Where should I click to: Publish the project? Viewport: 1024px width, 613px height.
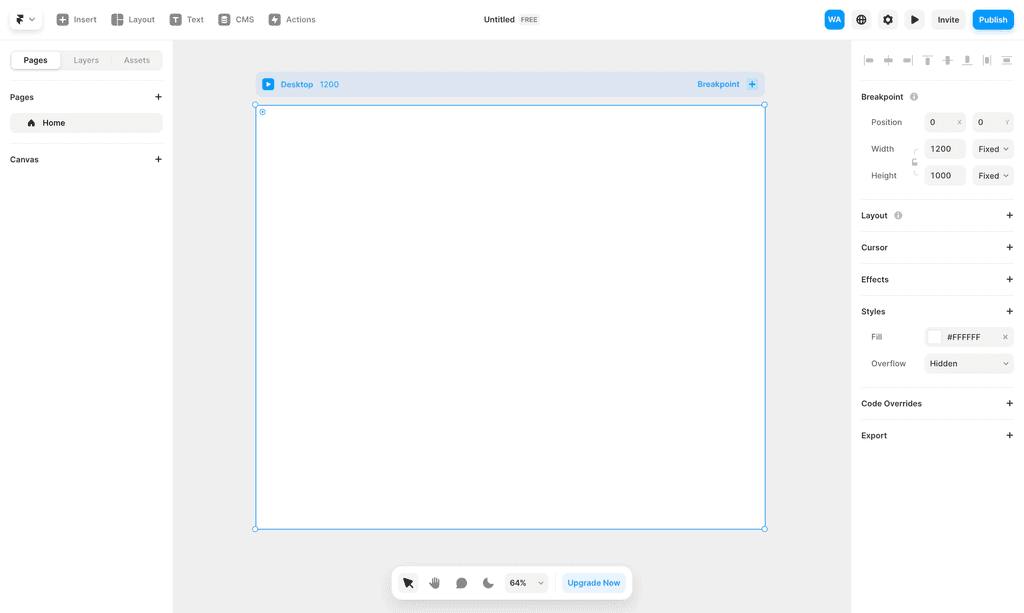click(x=992, y=19)
